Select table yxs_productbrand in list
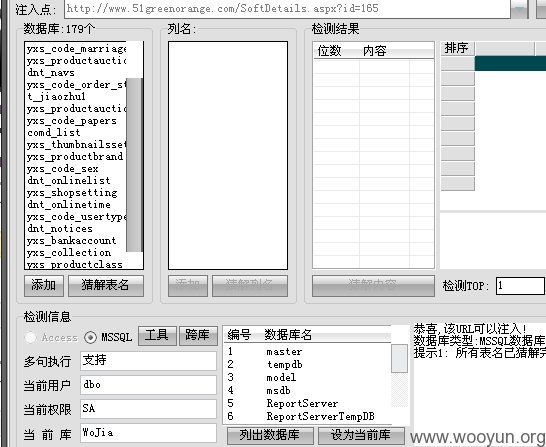546x447 pixels. (x=75, y=157)
